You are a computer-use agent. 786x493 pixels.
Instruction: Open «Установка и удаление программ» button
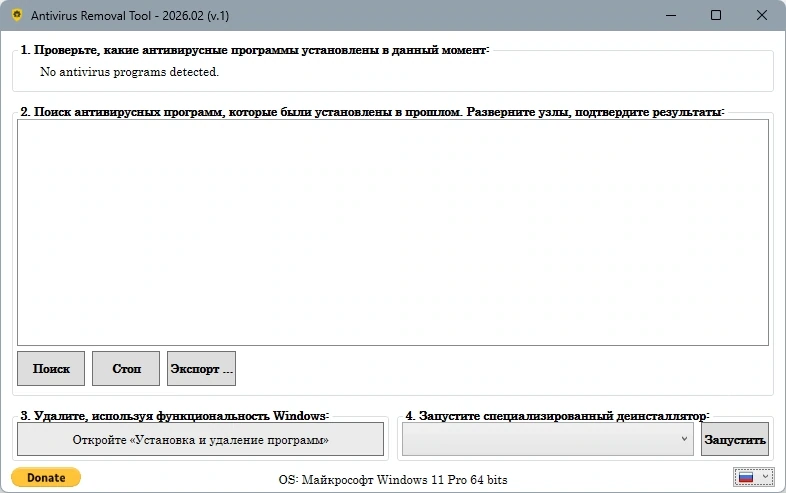pyautogui.click(x=201, y=439)
